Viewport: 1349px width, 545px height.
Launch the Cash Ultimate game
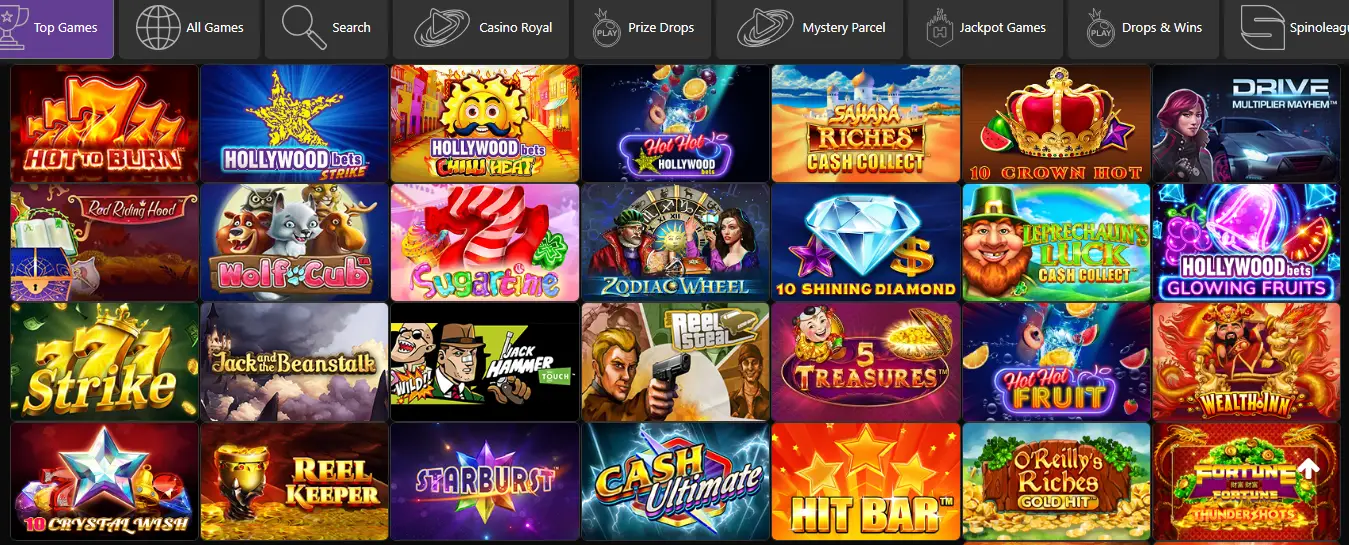675,481
